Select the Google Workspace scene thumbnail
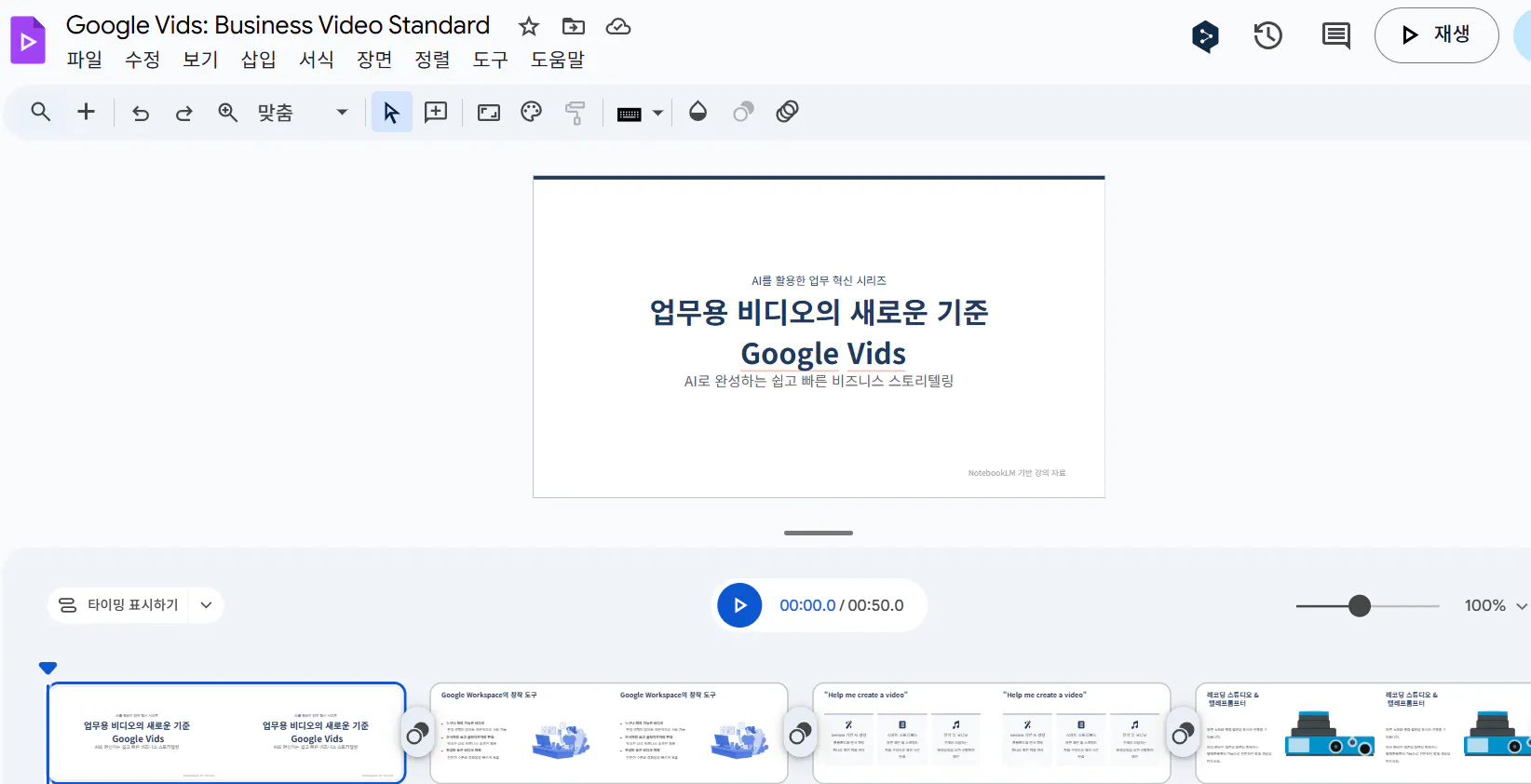1531x784 pixels. click(x=609, y=734)
